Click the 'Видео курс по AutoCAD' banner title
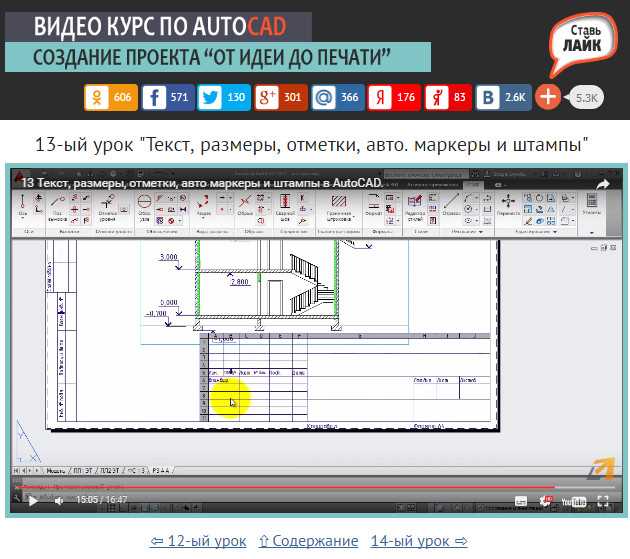The width and height of the screenshot is (630, 559). pyautogui.click(x=159, y=27)
